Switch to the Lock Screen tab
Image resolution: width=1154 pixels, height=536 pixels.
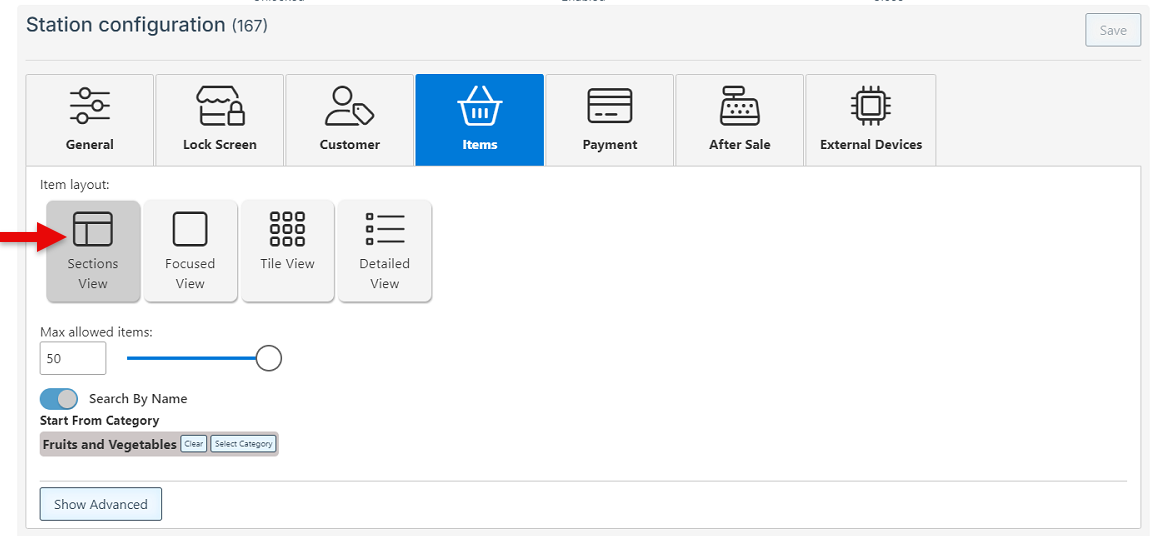[220, 119]
